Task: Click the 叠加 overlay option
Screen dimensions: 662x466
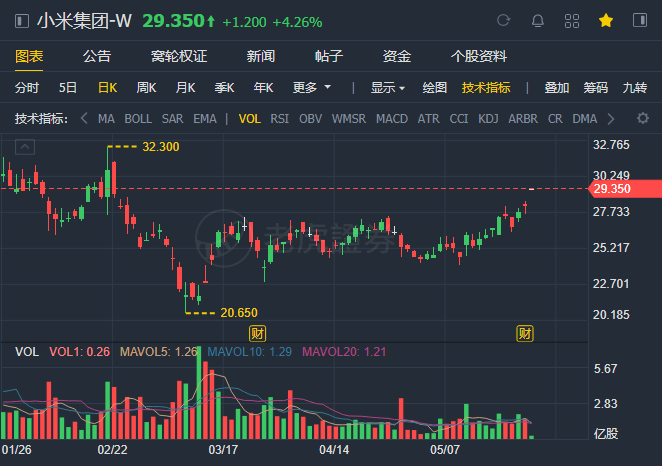Action: [x=556, y=88]
